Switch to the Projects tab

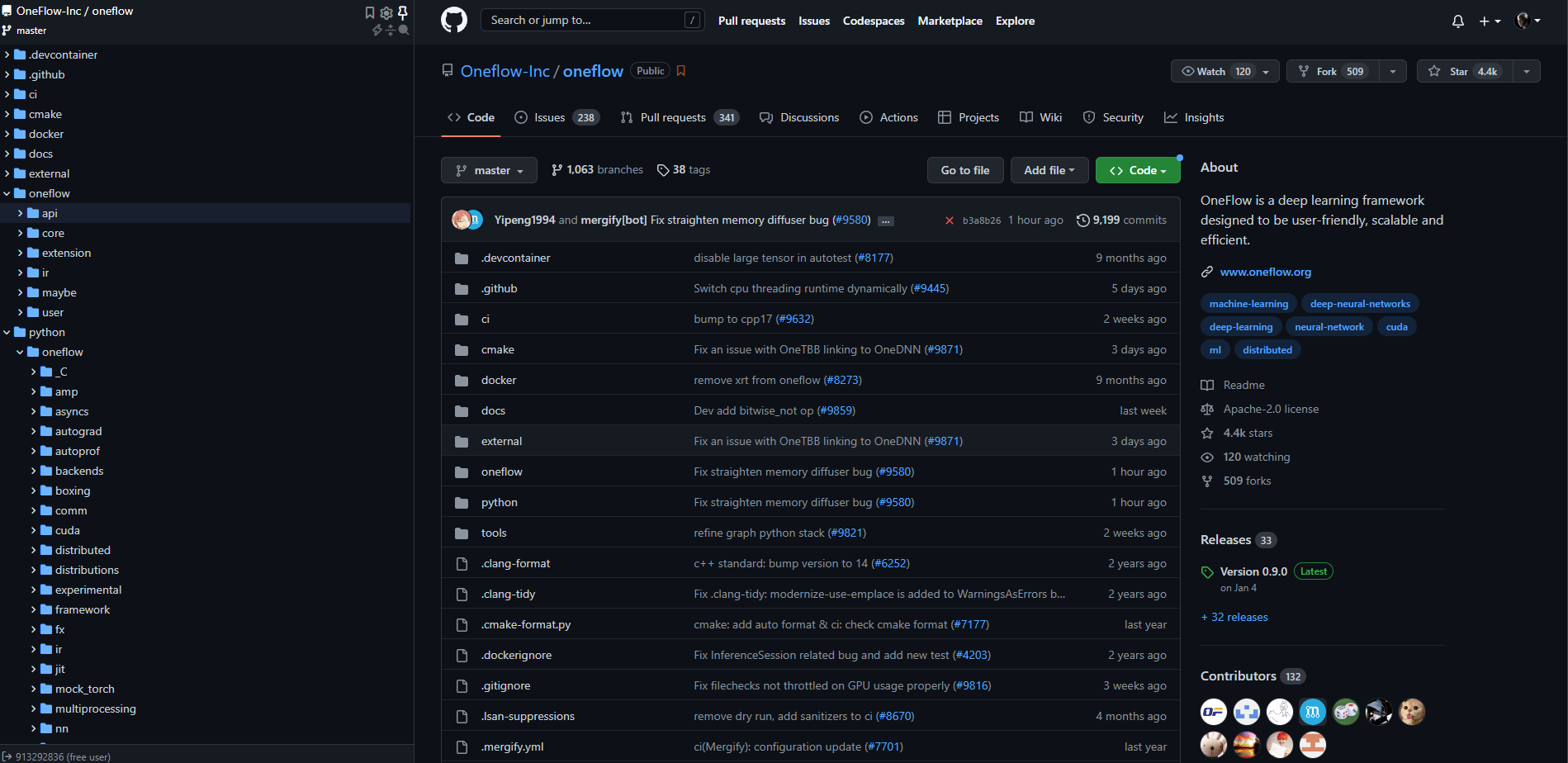pos(969,117)
